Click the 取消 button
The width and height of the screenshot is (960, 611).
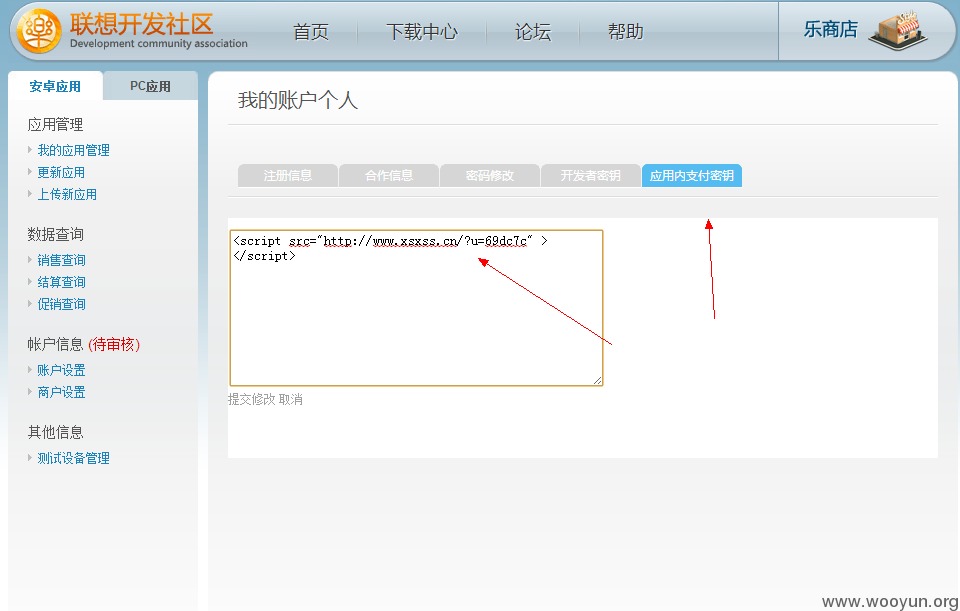(291, 399)
